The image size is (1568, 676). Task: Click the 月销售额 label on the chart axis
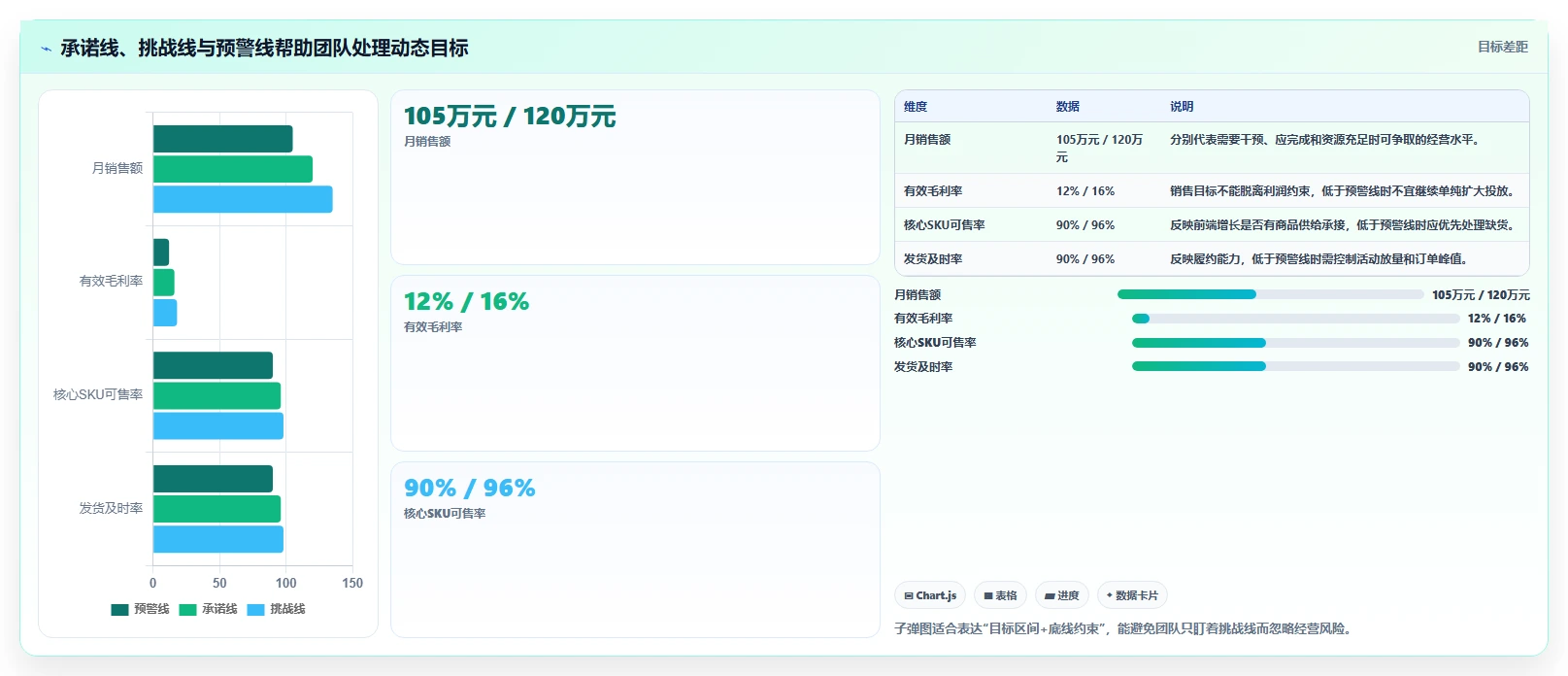[x=117, y=168]
